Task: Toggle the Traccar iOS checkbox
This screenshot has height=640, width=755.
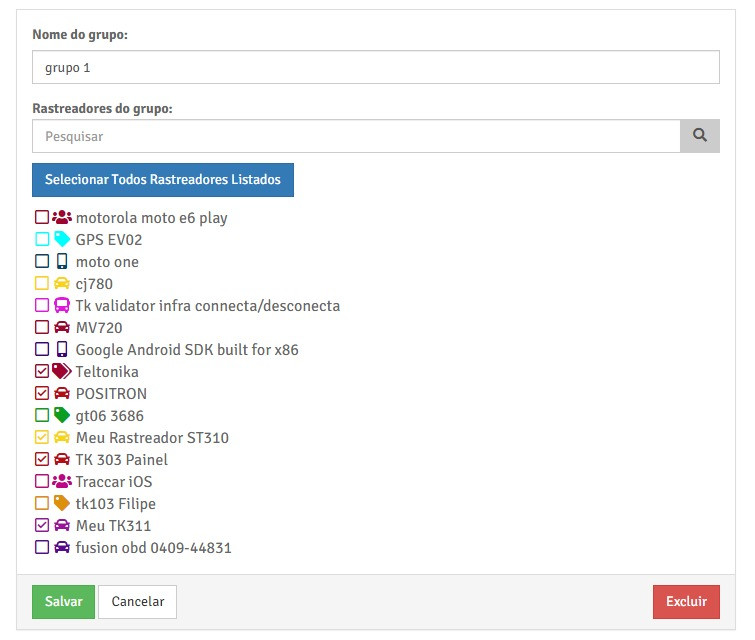Action: click(42, 481)
